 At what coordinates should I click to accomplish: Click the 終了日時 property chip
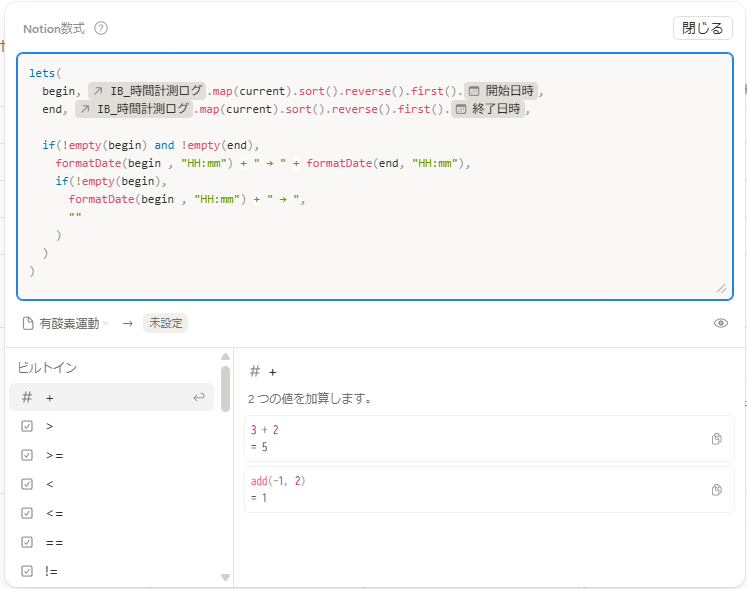(487, 109)
